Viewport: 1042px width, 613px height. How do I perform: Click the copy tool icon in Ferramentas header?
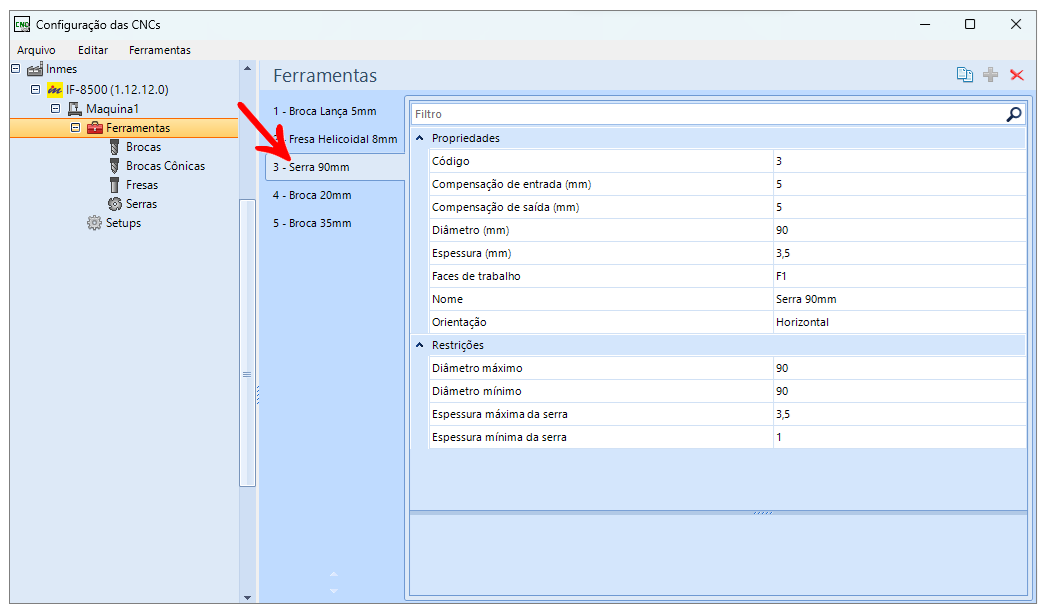(x=964, y=74)
